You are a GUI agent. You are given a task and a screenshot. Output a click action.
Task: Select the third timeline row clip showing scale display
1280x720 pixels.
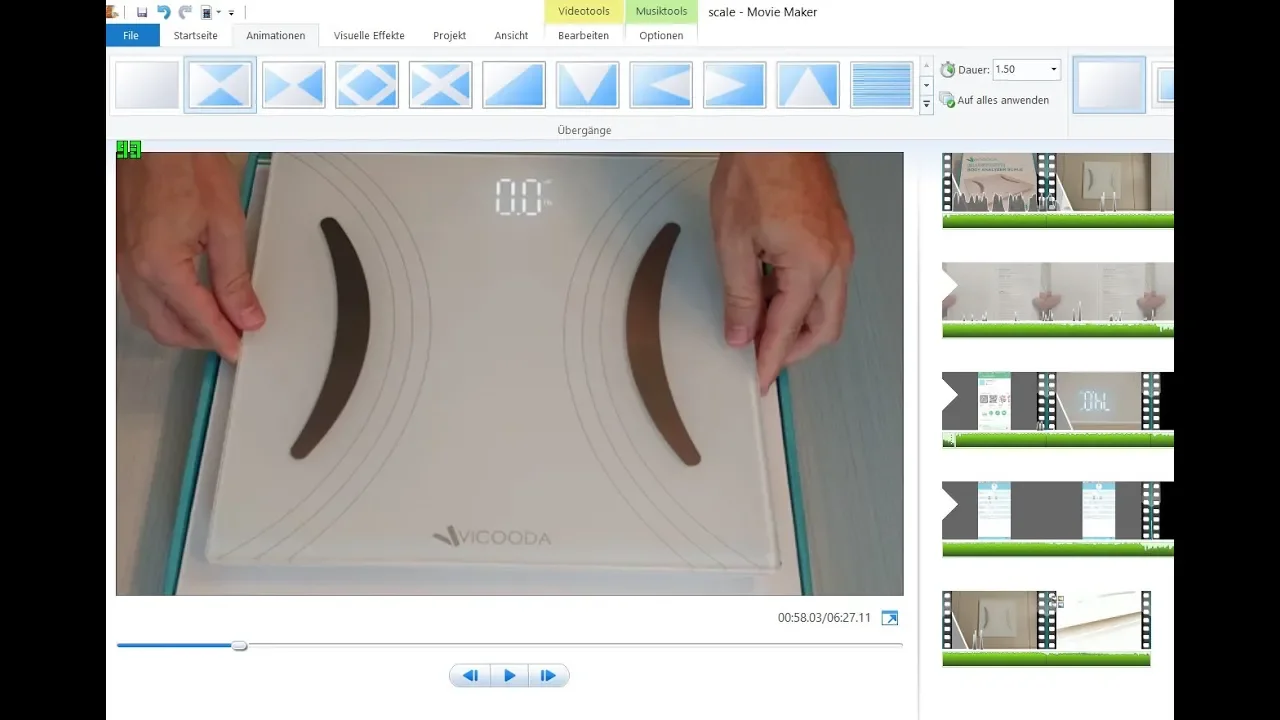pos(1099,402)
